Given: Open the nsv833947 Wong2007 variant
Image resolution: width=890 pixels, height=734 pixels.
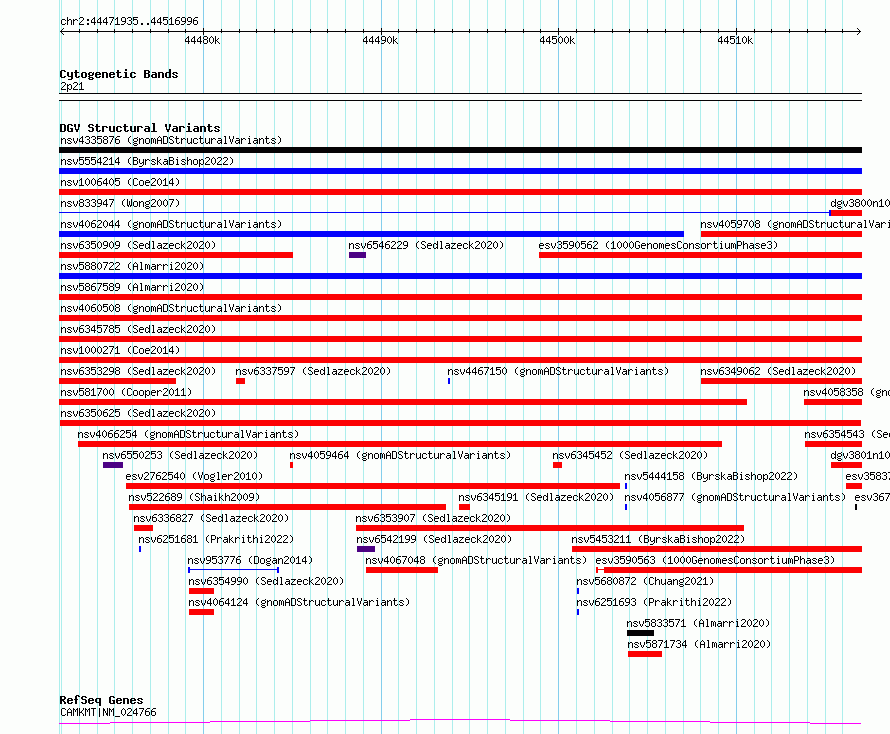Looking at the screenshot, I should [120, 203].
